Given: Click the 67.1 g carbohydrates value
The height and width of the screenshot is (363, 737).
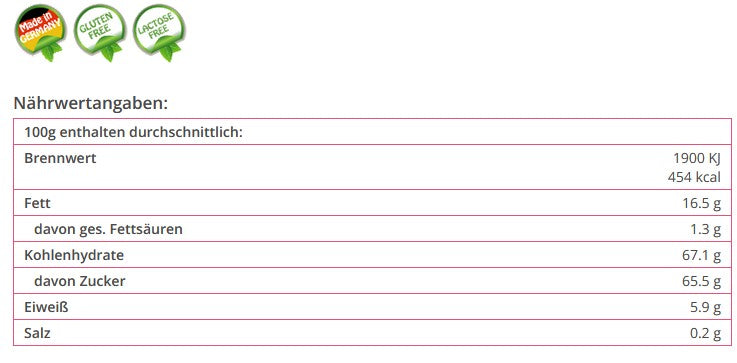Looking at the screenshot, I should pyautogui.click(x=701, y=255).
